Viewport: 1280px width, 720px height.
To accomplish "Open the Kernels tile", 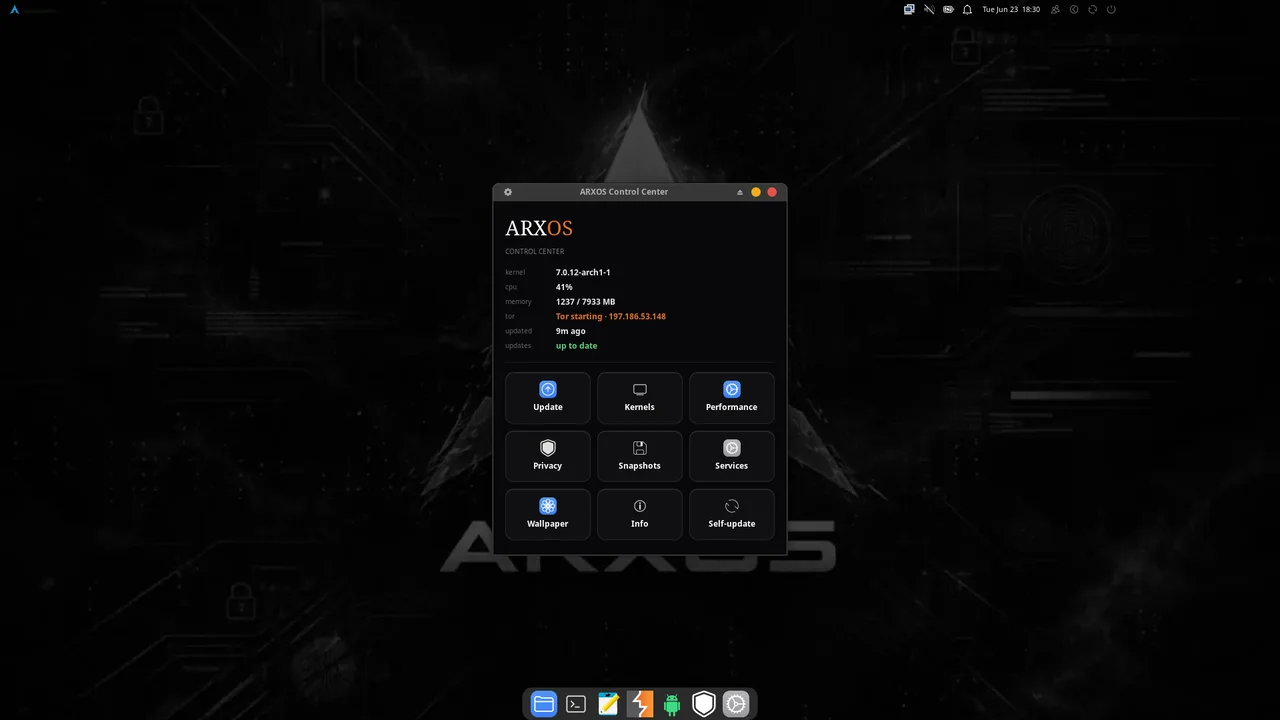I will pos(640,398).
